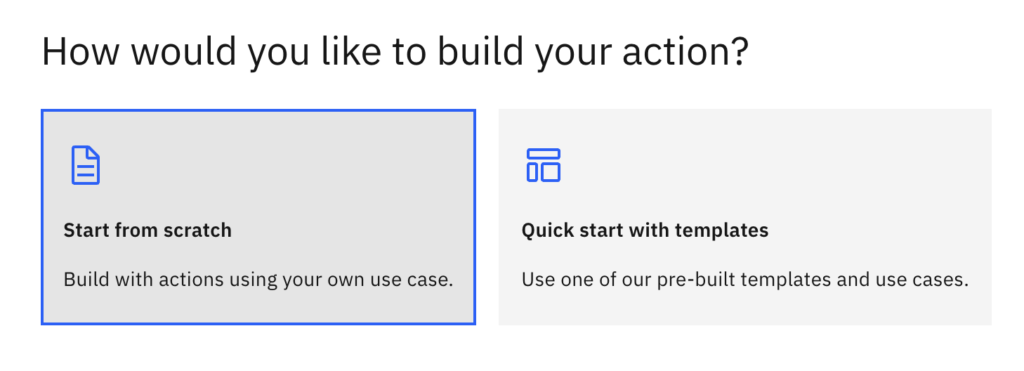
Task: Select the Quick start with templates tile
Action: (x=745, y=217)
